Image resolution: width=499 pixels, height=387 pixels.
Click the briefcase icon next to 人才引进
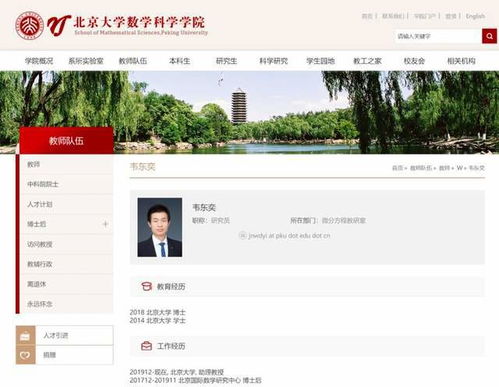click(26, 336)
